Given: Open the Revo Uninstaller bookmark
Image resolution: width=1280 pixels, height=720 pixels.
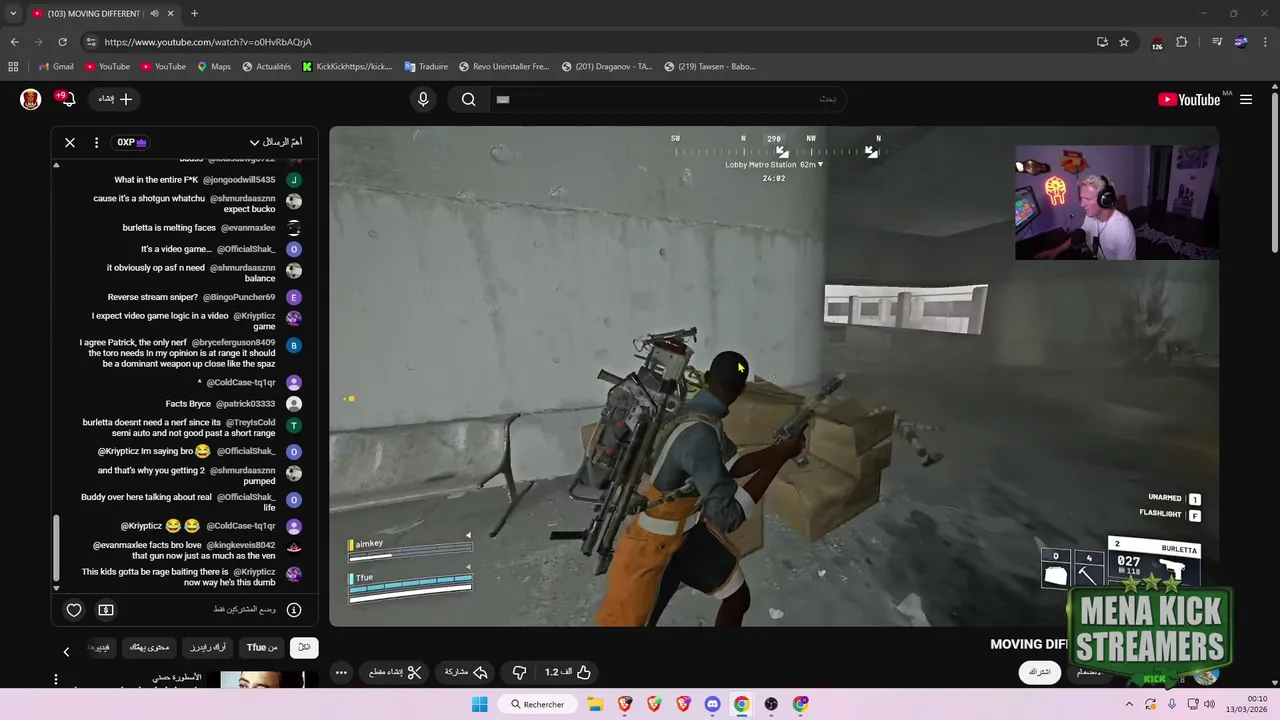Looking at the screenshot, I should (504, 67).
